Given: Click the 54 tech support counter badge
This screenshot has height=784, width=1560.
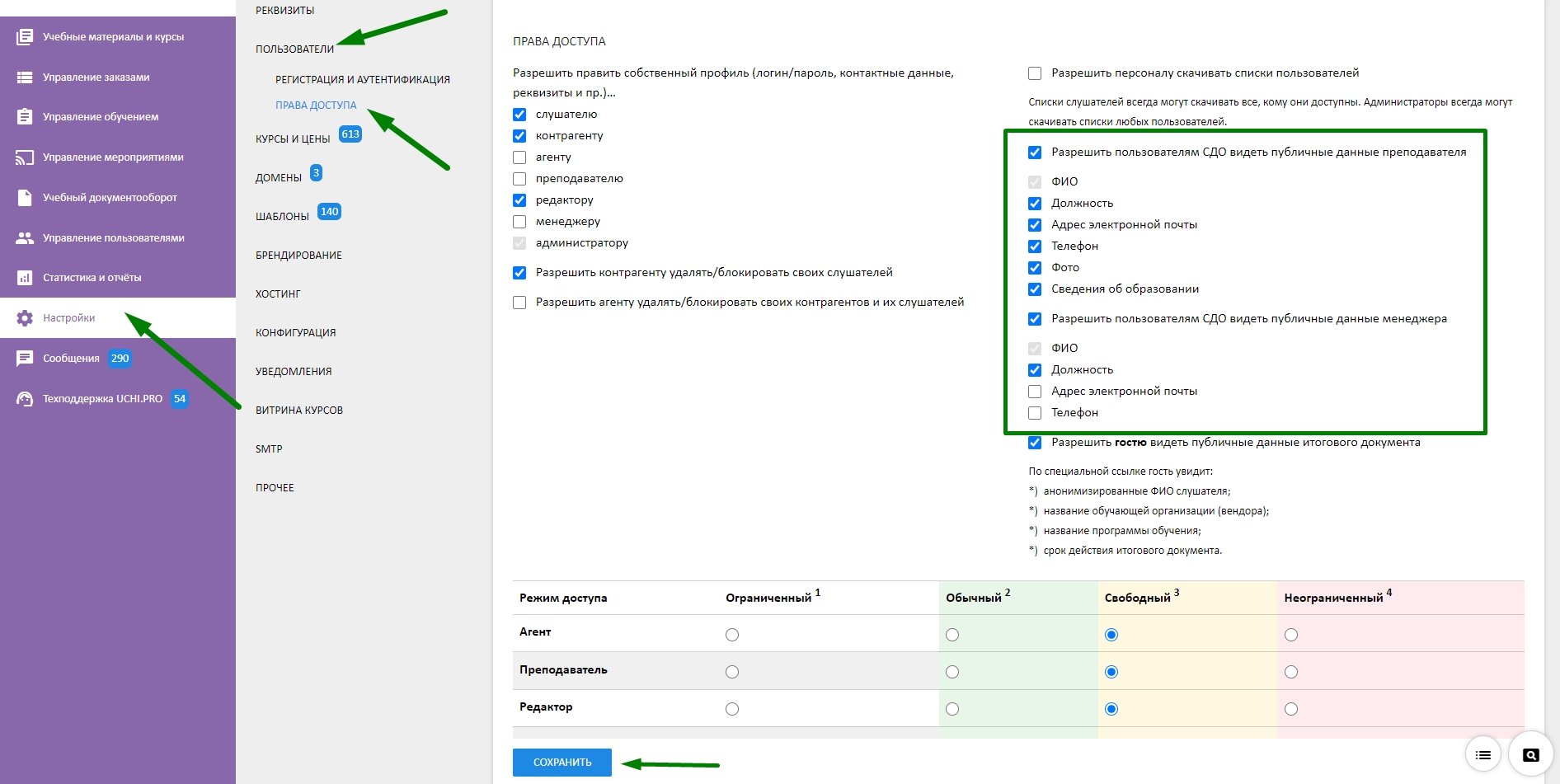Looking at the screenshot, I should [180, 399].
